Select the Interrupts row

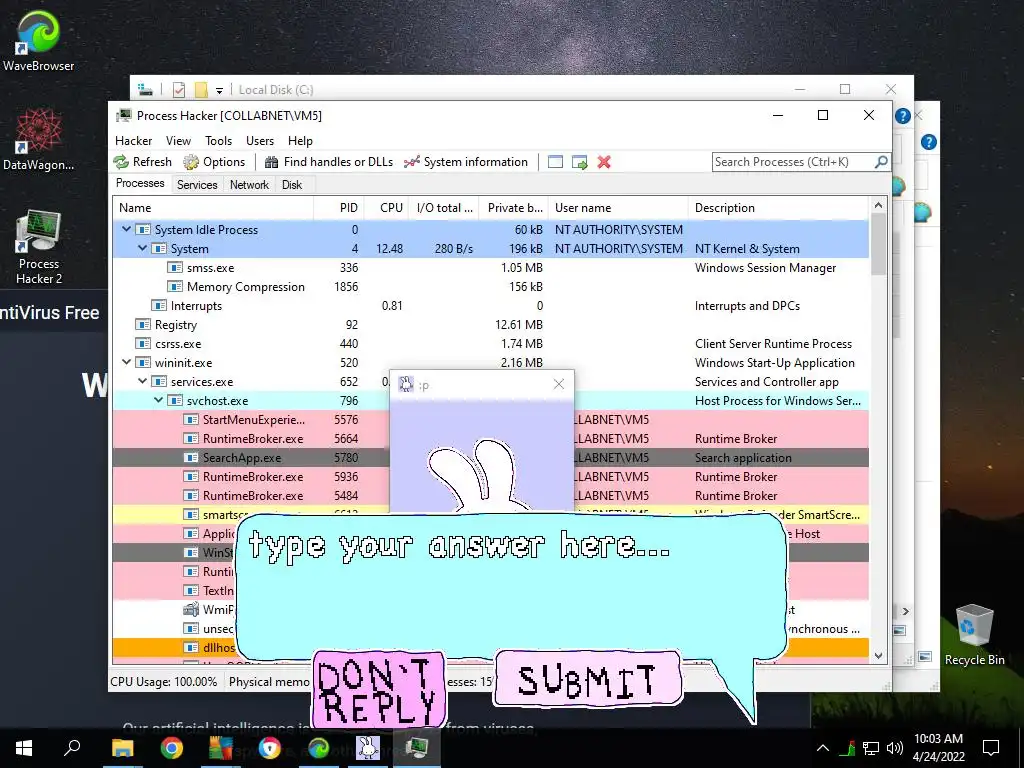[490, 306]
